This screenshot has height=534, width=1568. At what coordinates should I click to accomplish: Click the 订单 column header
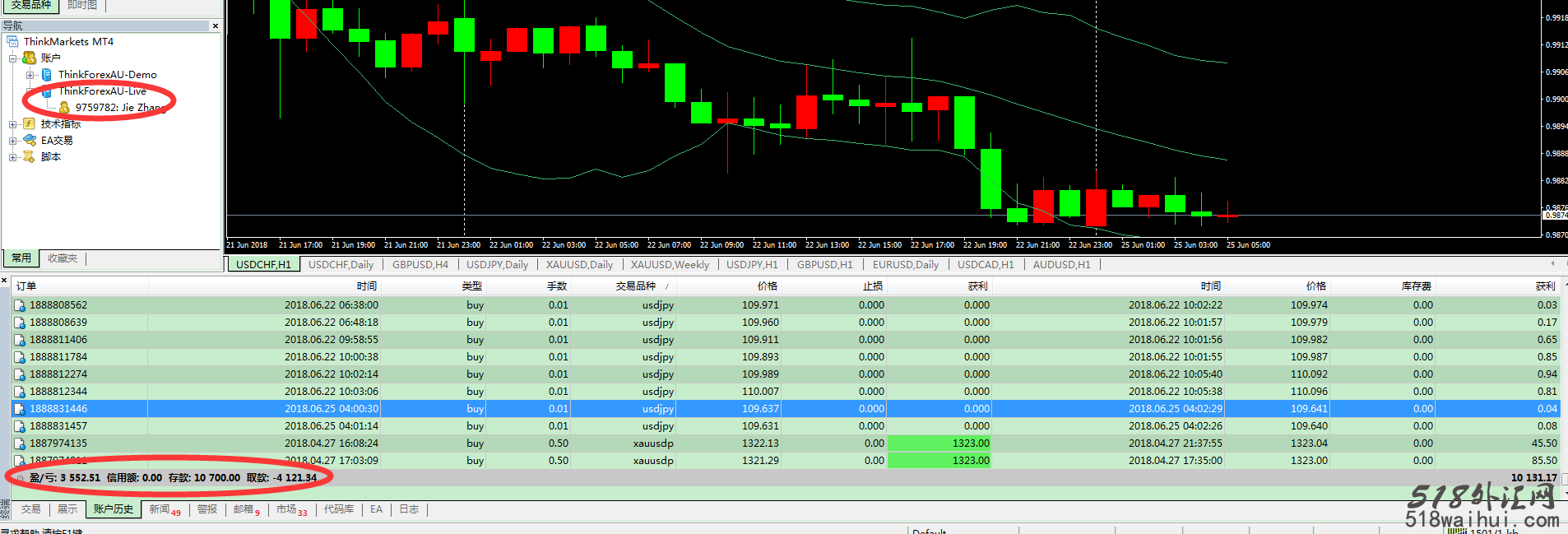26,286
